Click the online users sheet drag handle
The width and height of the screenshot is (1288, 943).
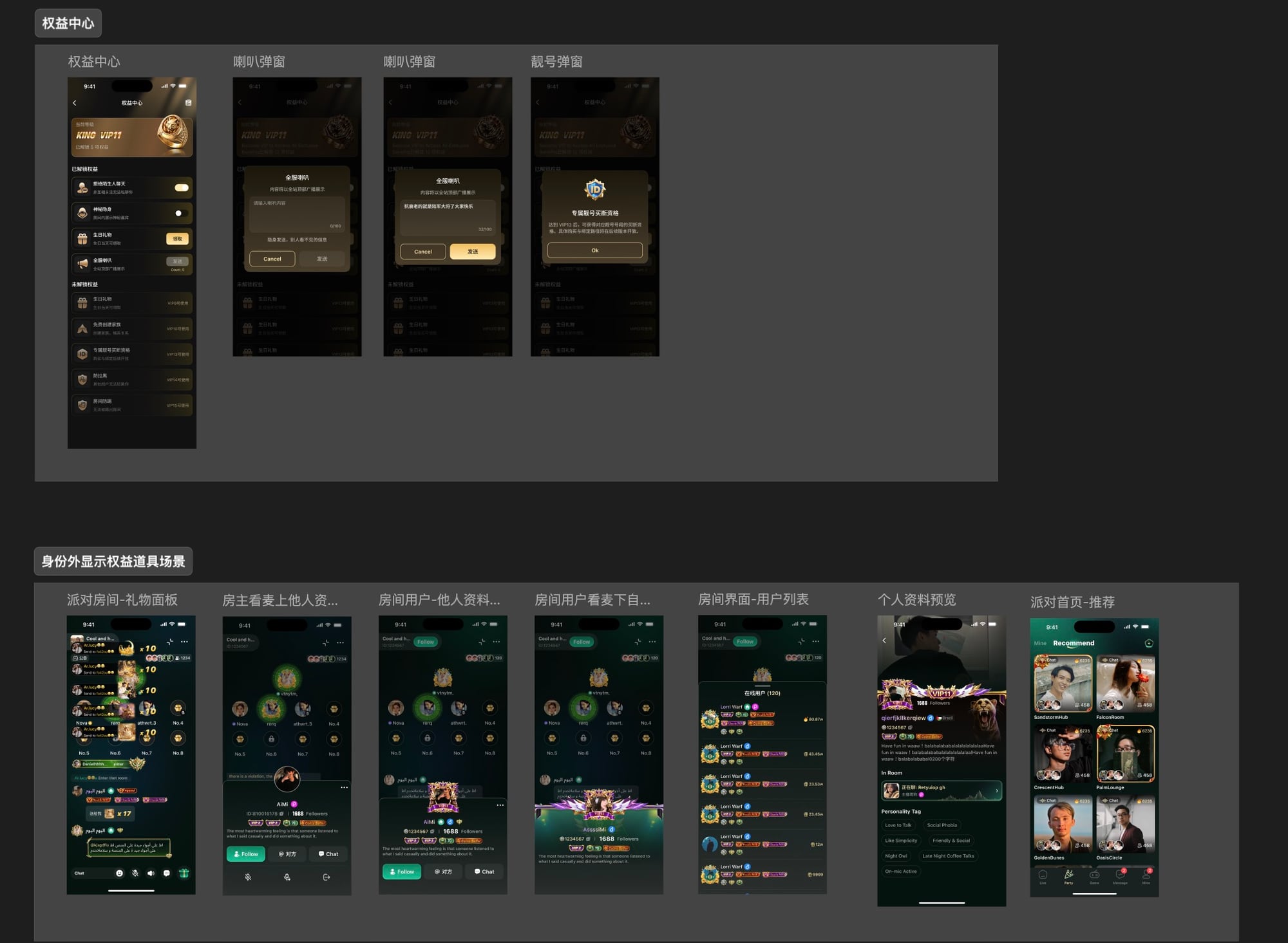click(x=762, y=686)
